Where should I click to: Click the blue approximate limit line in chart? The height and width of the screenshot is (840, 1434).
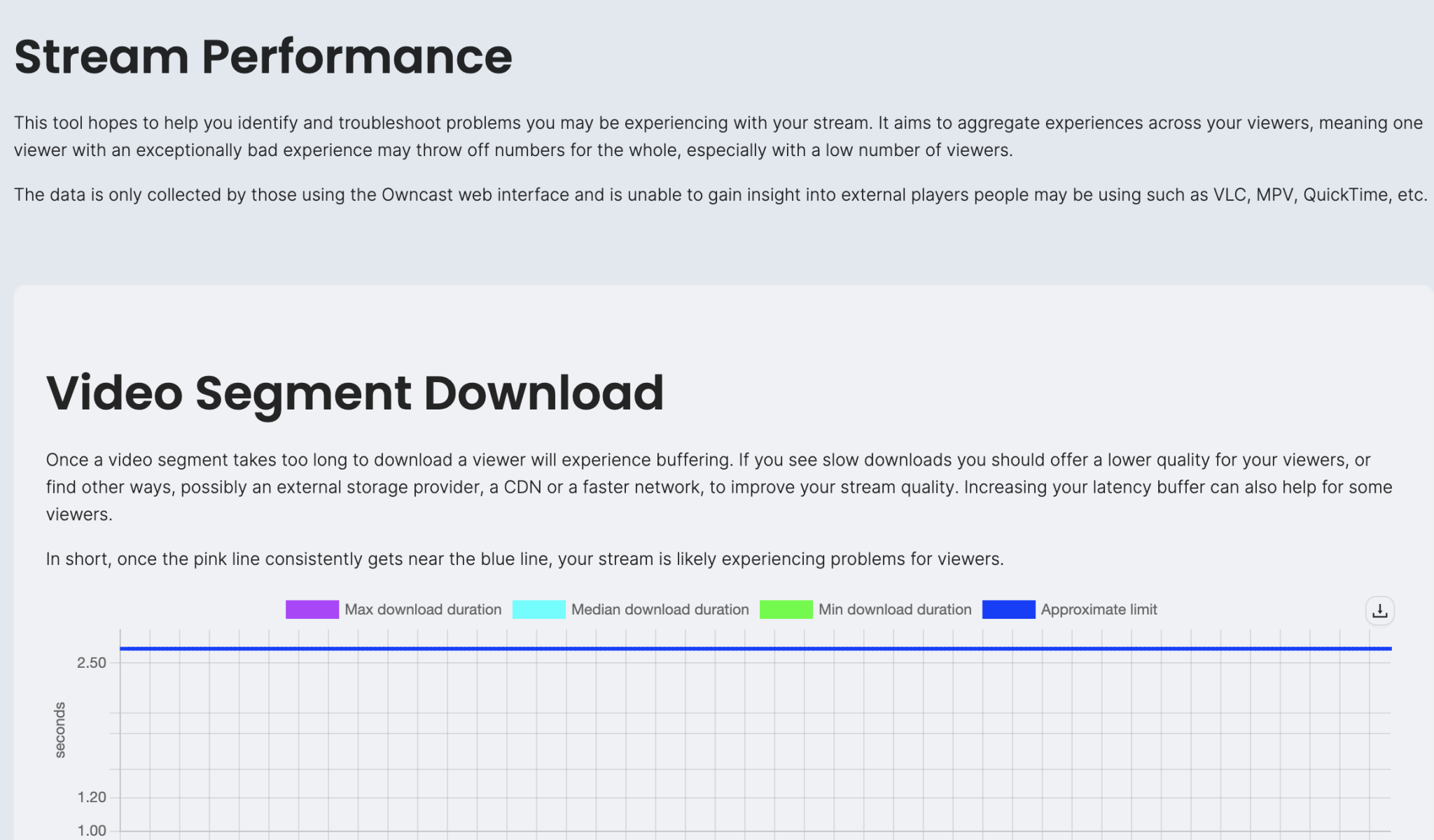point(755,649)
